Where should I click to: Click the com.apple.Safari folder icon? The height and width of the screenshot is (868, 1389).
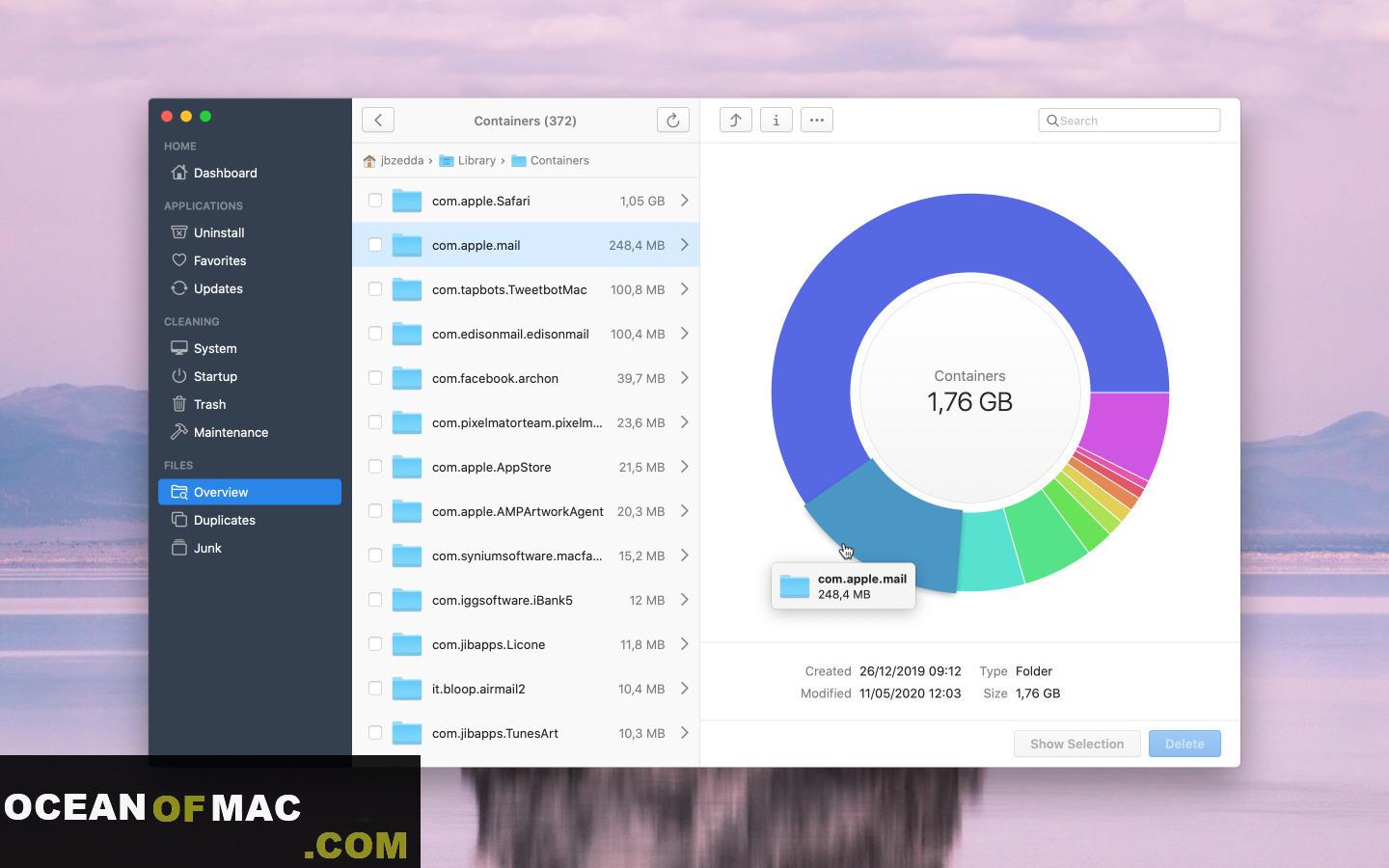click(x=407, y=201)
